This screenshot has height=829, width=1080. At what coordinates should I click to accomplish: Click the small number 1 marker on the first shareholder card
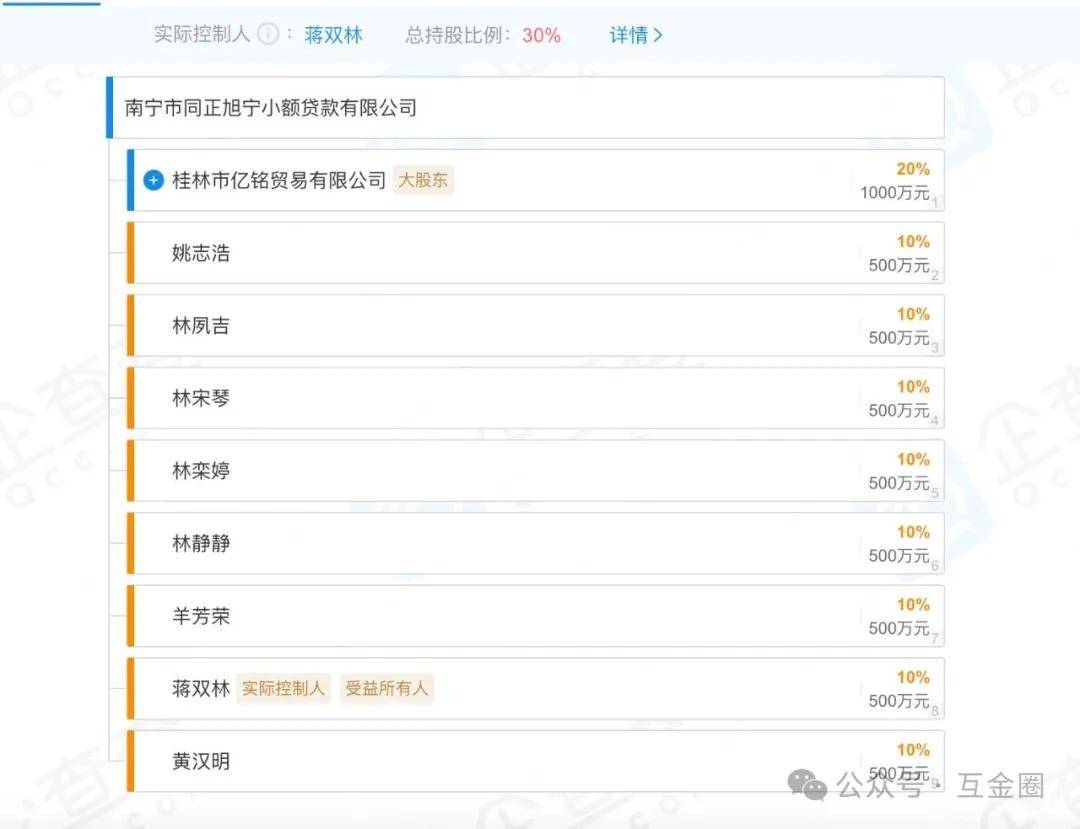coord(934,203)
